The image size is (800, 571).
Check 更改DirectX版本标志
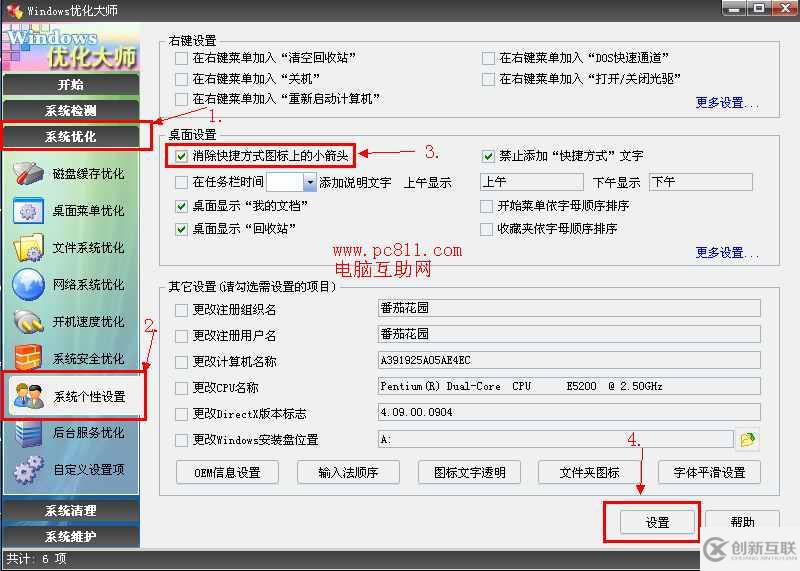coord(181,414)
